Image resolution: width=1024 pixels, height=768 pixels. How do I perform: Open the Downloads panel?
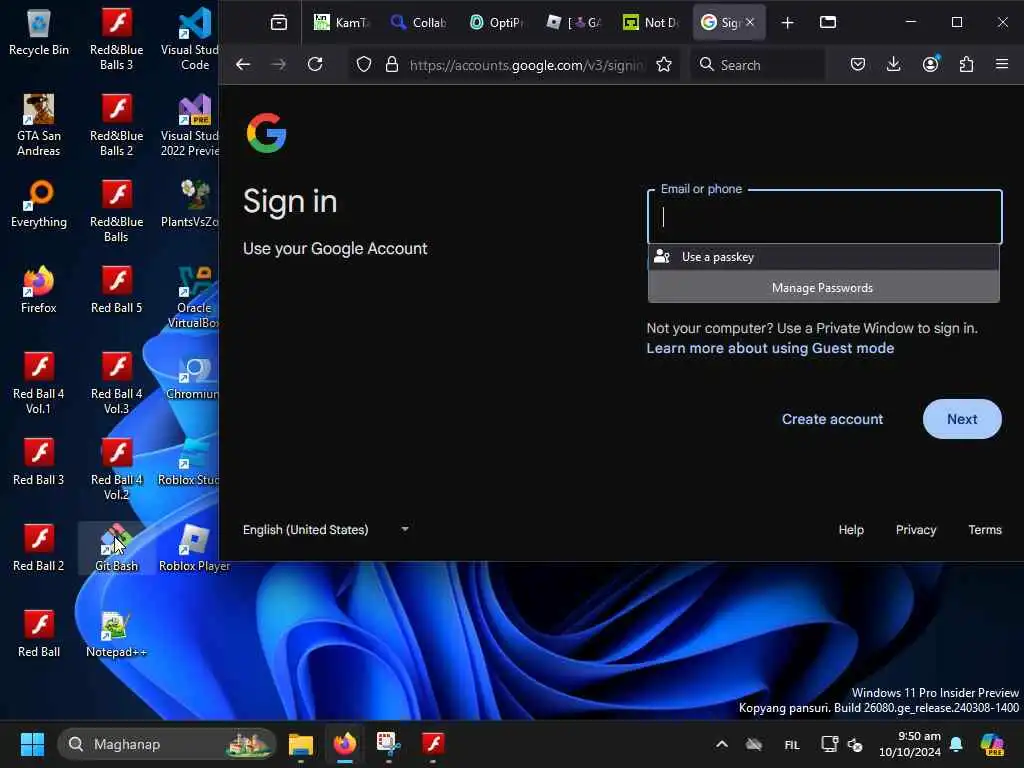(894, 65)
